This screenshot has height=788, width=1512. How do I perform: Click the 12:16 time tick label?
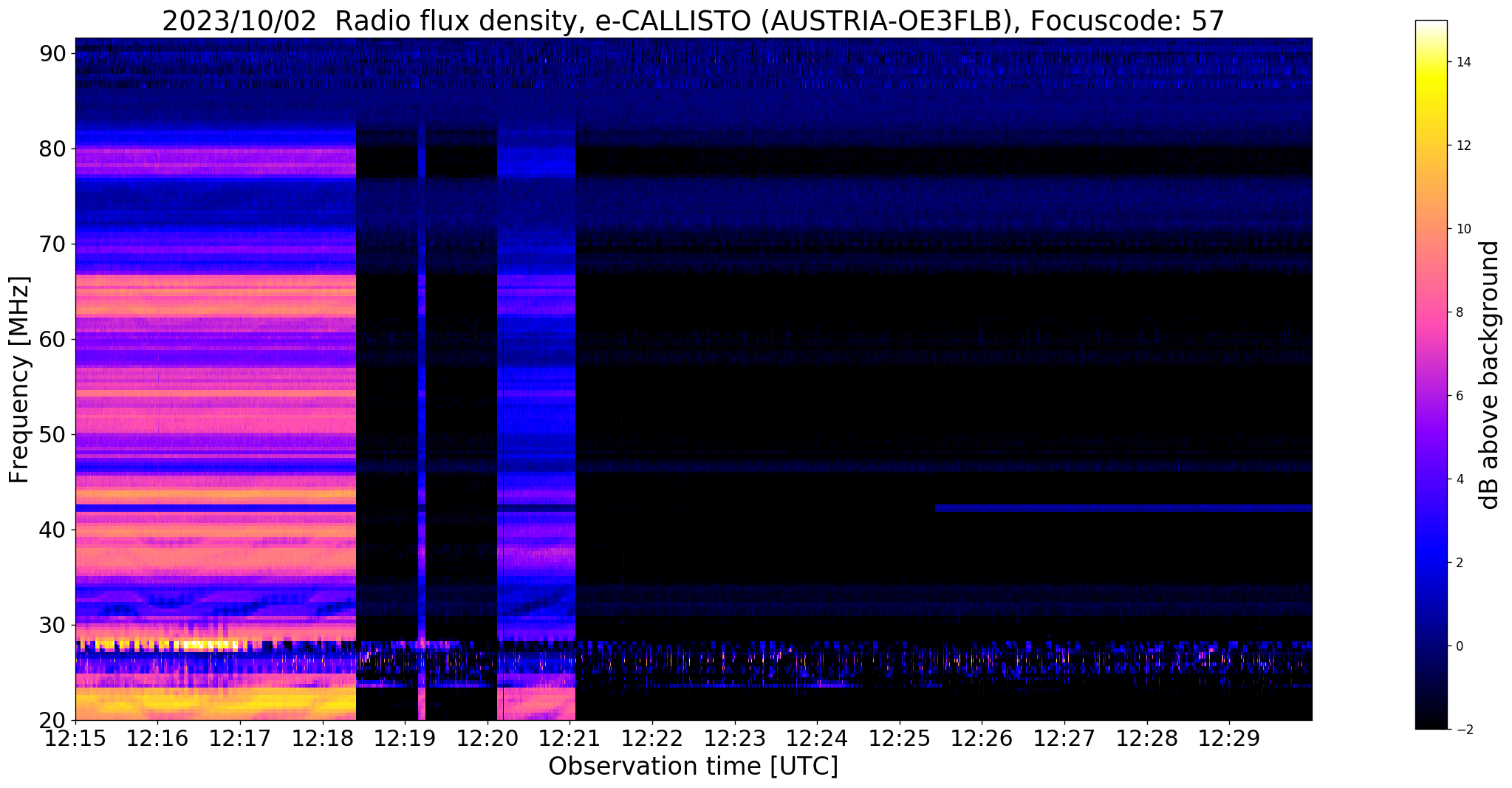157,738
